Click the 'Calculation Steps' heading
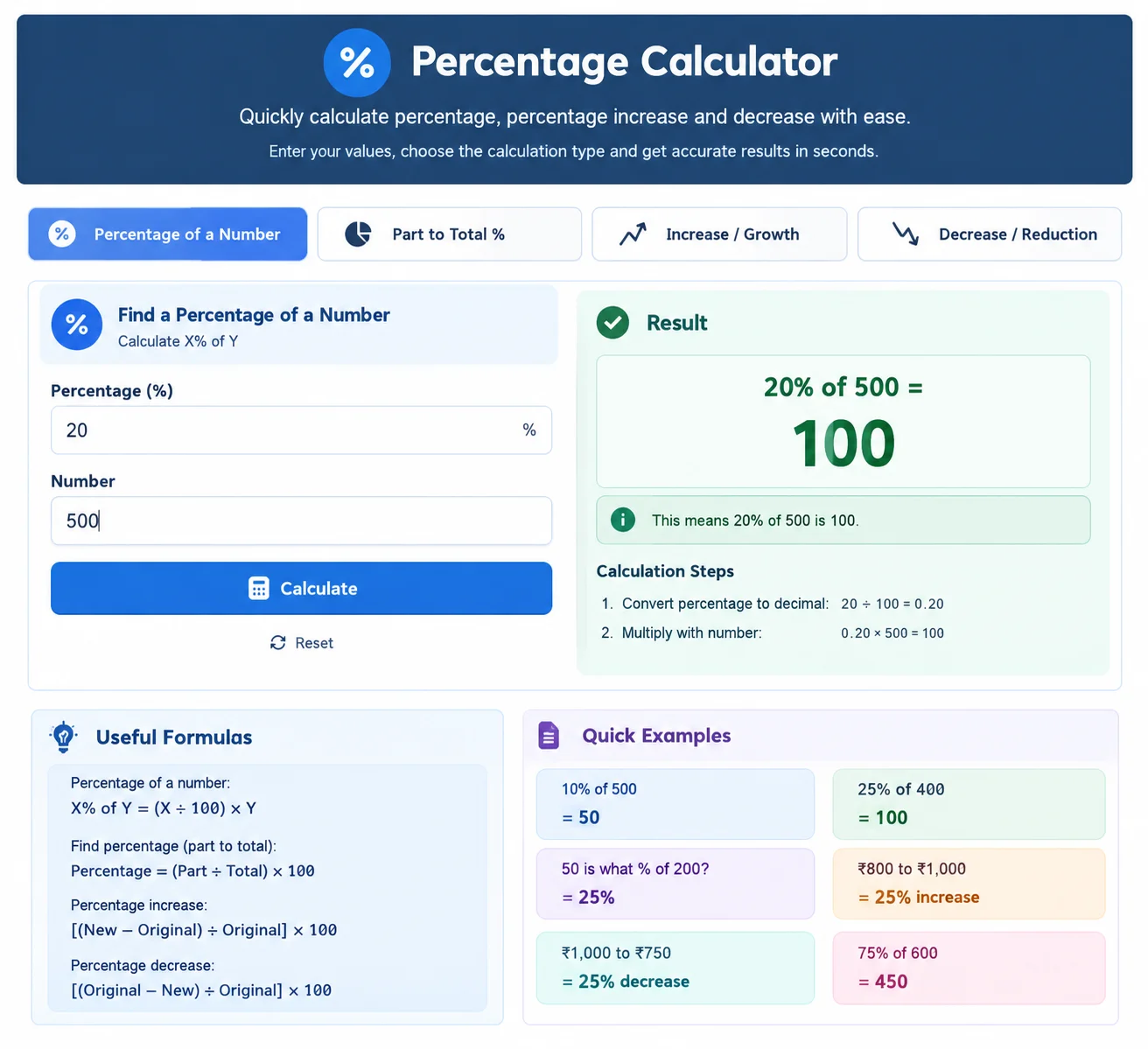 (x=665, y=571)
